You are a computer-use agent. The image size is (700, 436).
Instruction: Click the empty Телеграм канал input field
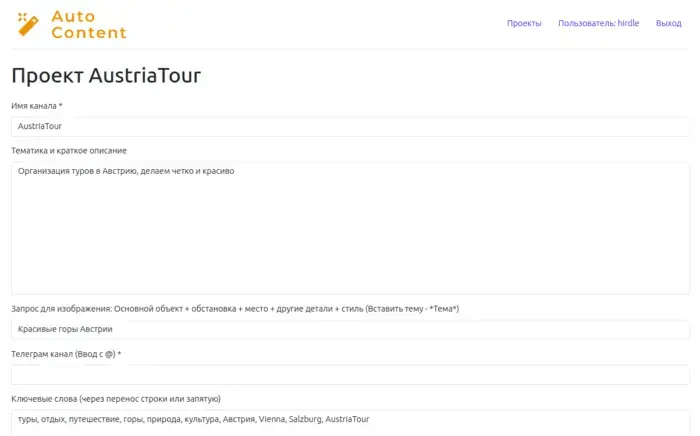350,375
